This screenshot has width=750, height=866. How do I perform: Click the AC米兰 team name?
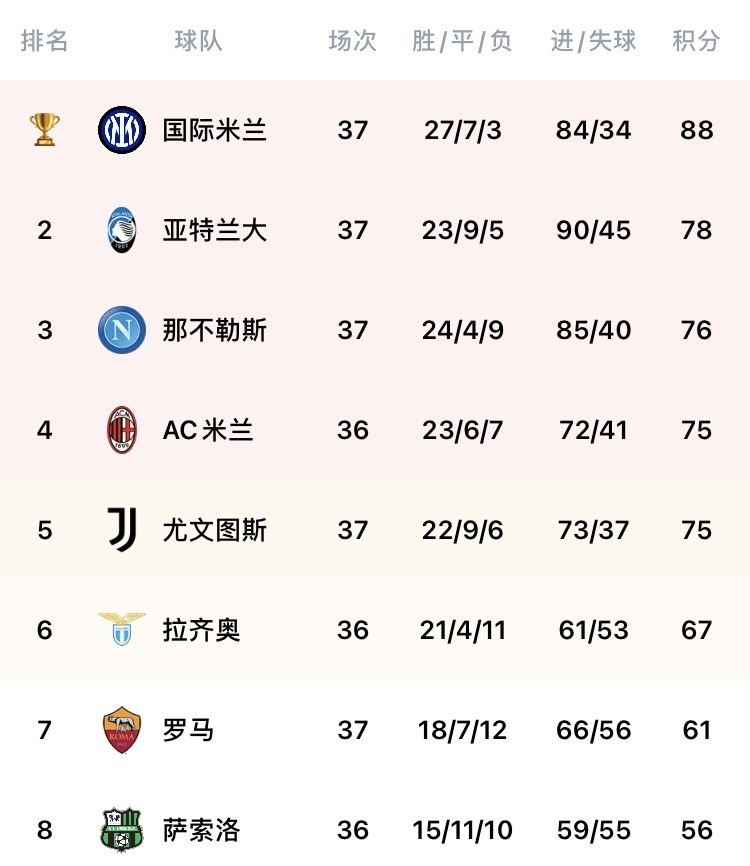(x=208, y=430)
